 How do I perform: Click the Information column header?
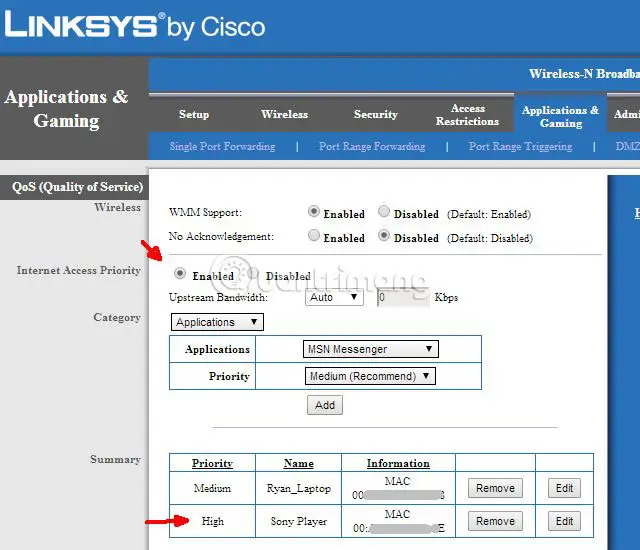tap(398, 463)
